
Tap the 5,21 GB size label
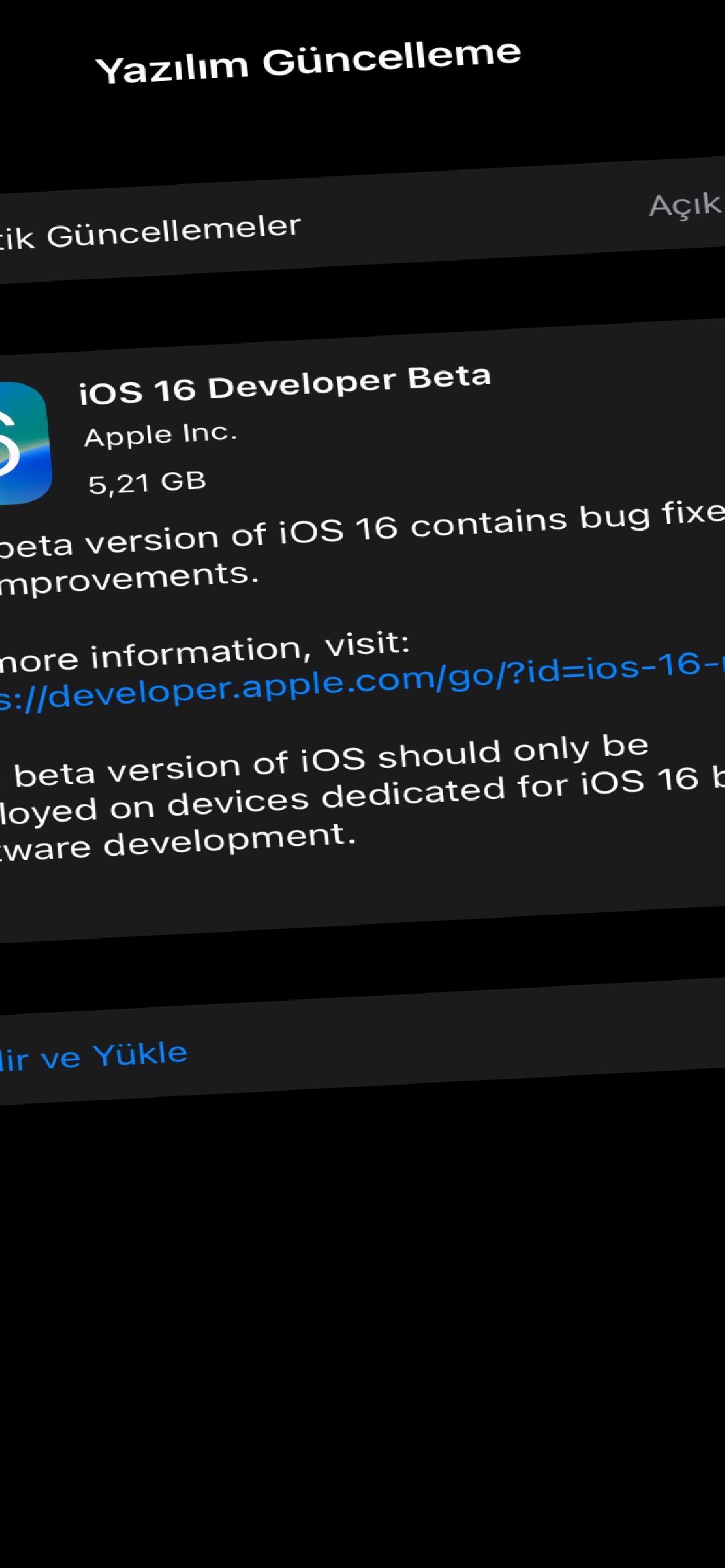(x=146, y=483)
